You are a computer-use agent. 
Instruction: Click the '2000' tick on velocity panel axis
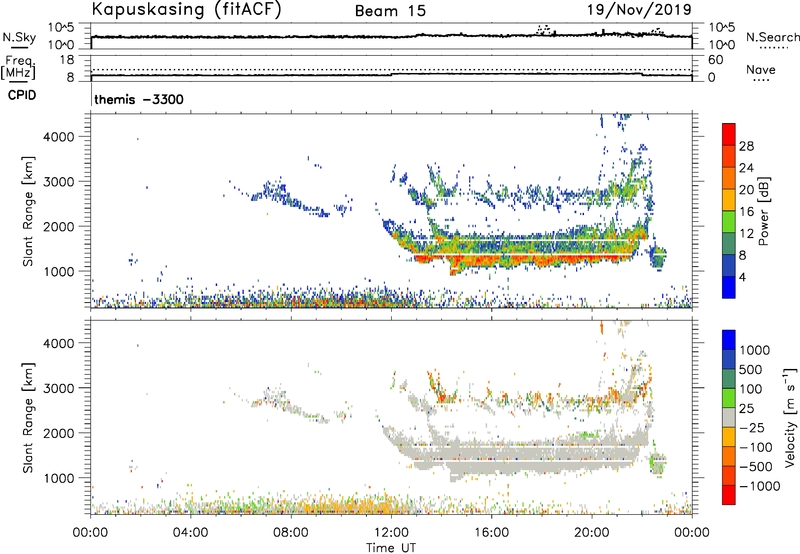[59, 433]
